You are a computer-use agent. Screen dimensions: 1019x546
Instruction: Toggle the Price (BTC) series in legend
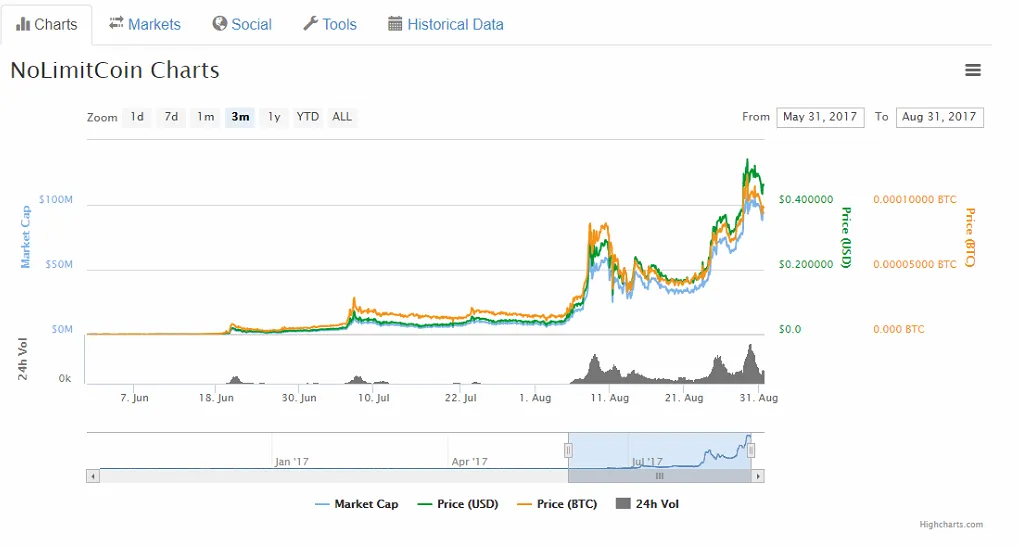click(557, 504)
